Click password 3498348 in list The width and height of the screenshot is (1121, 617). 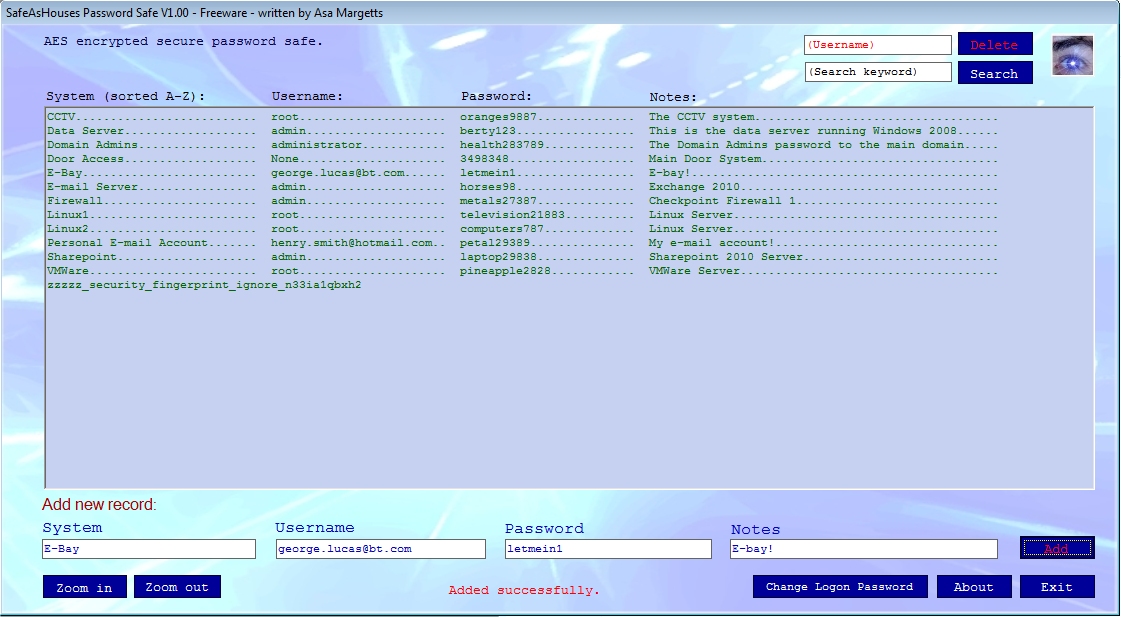[x=485, y=159]
